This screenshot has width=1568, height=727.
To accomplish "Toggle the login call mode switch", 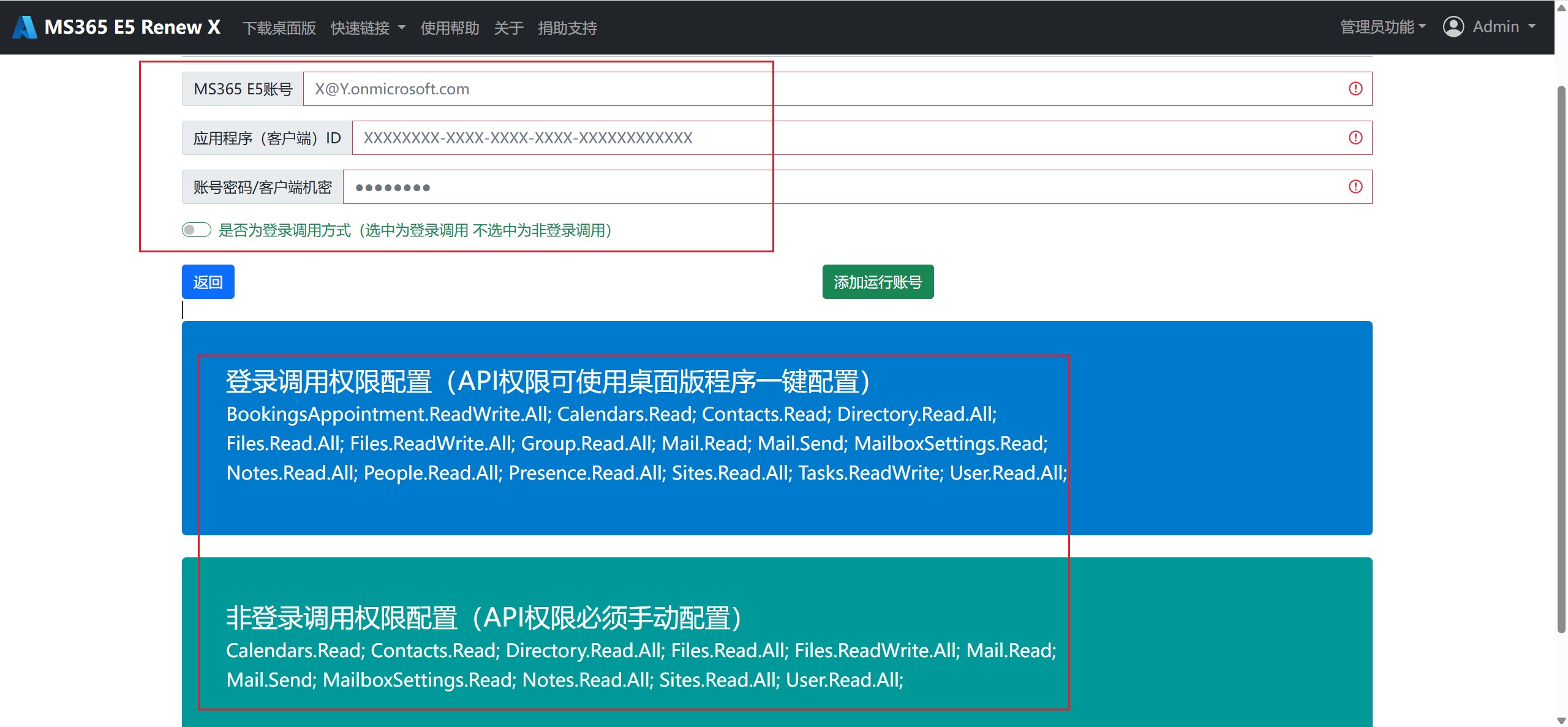I will point(197,230).
